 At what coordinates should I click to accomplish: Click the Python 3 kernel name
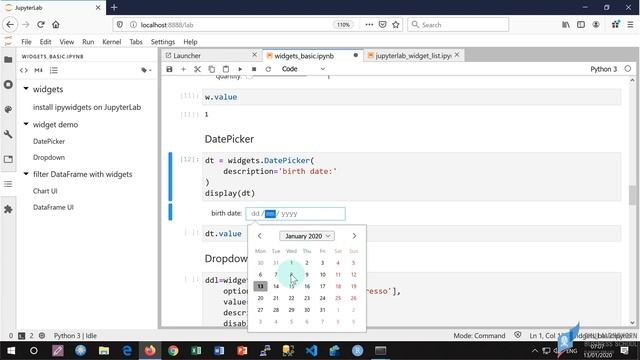(x=604, y=69)
